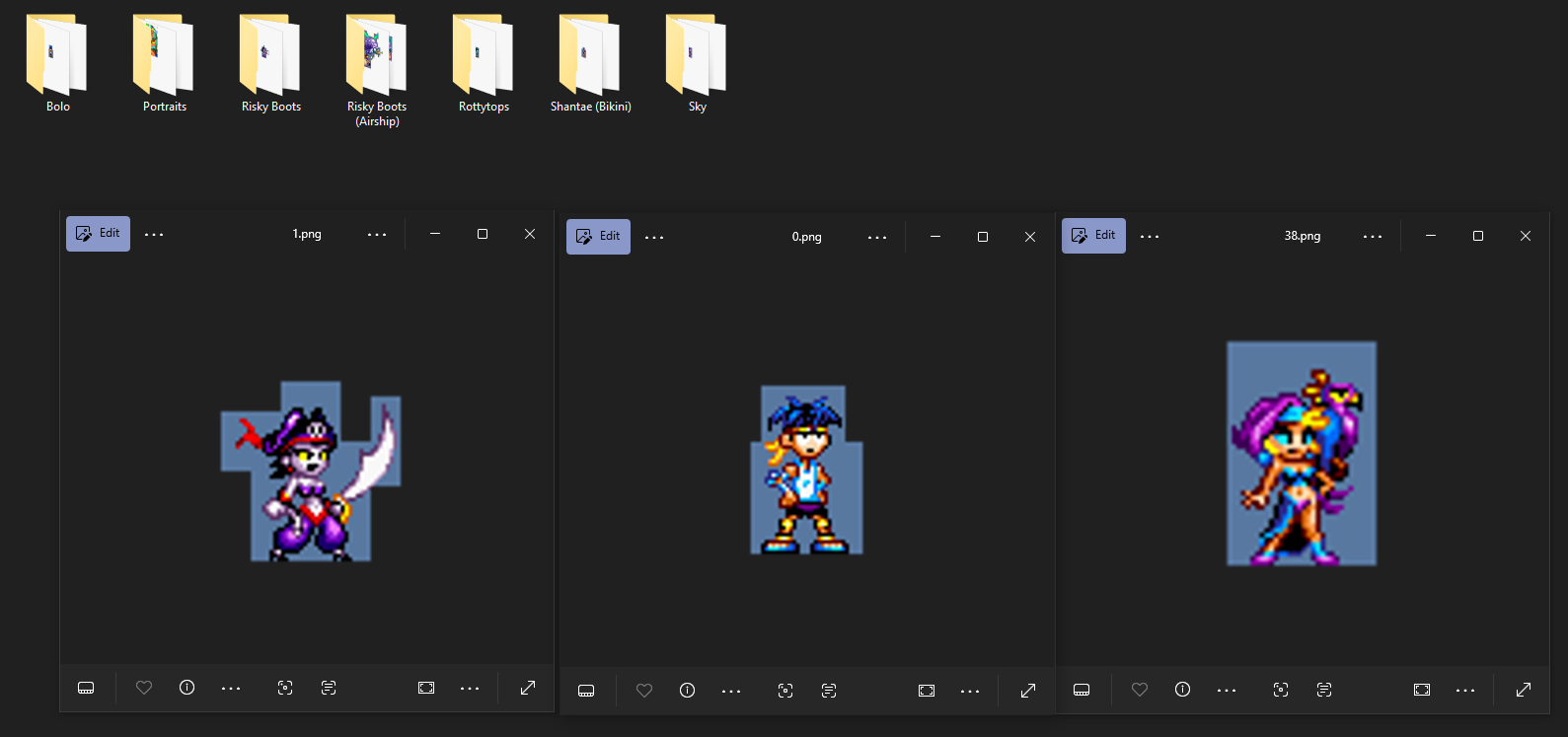1568x737 pixels.
Task: Click the zoom-to-fit icon in the 0.png window
Action: click(x=927, y=691)
